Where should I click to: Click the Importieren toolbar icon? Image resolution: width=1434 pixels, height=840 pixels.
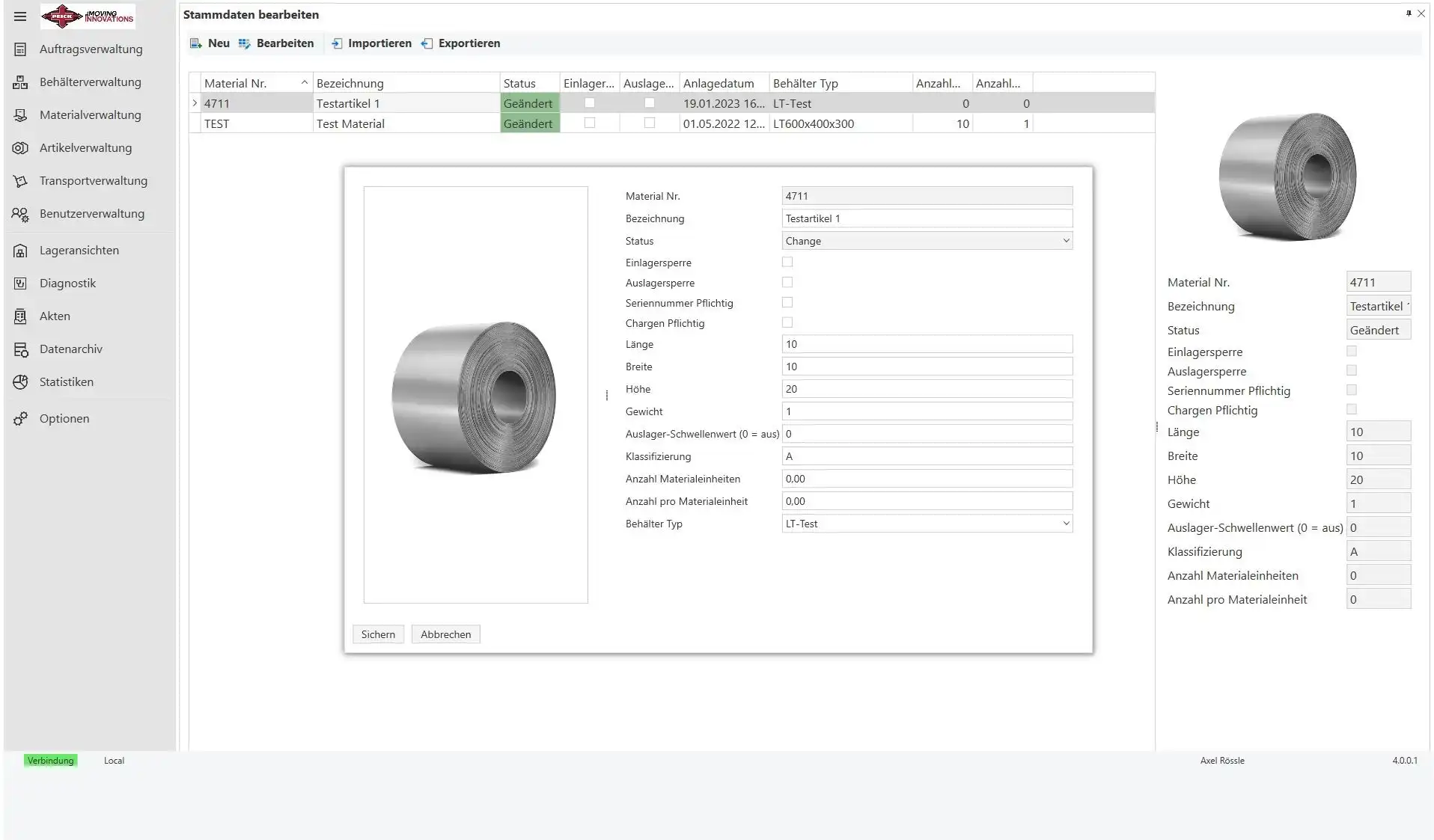click(337, 43)
